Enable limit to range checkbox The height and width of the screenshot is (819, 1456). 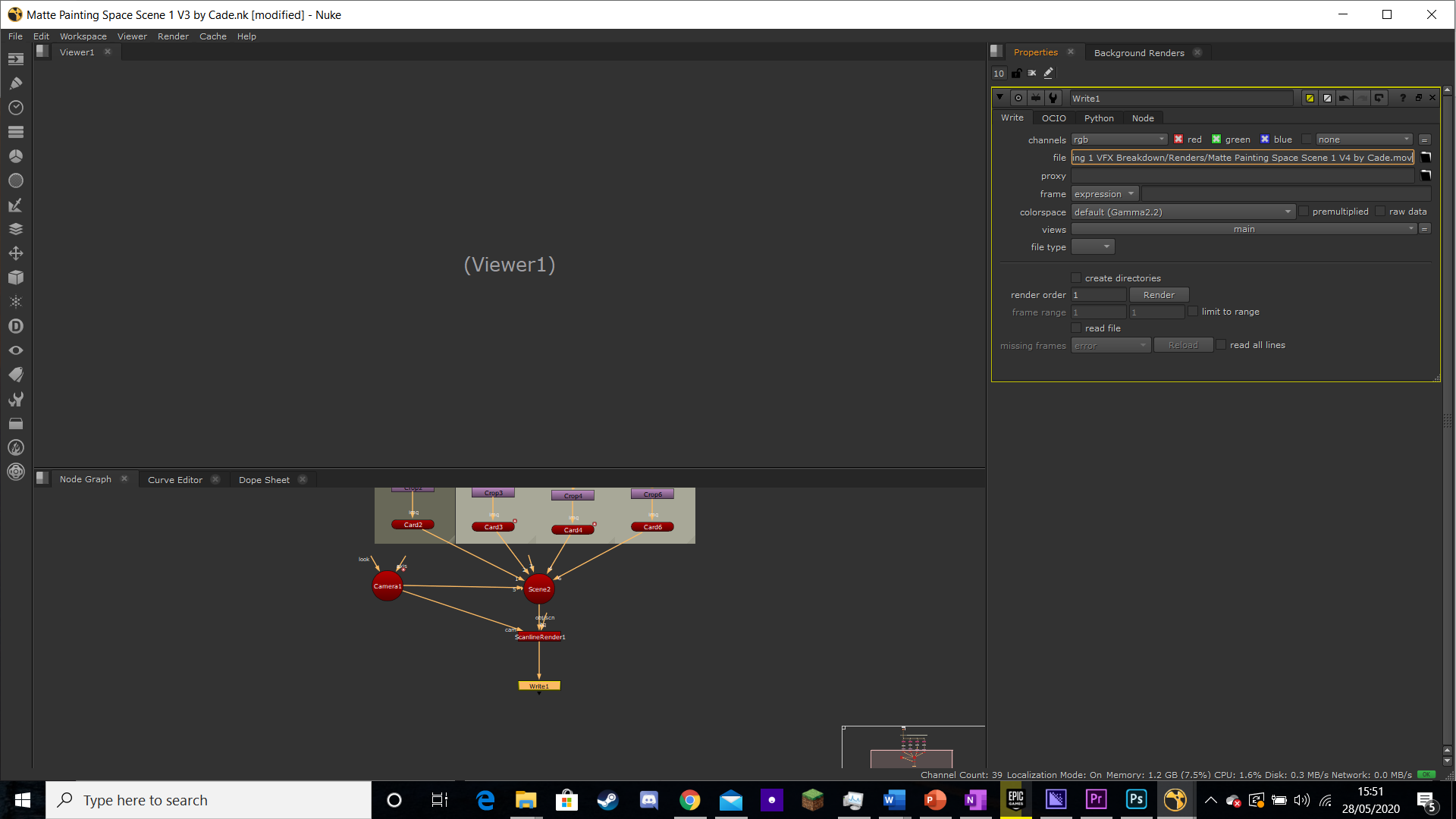pos(1193,312)
